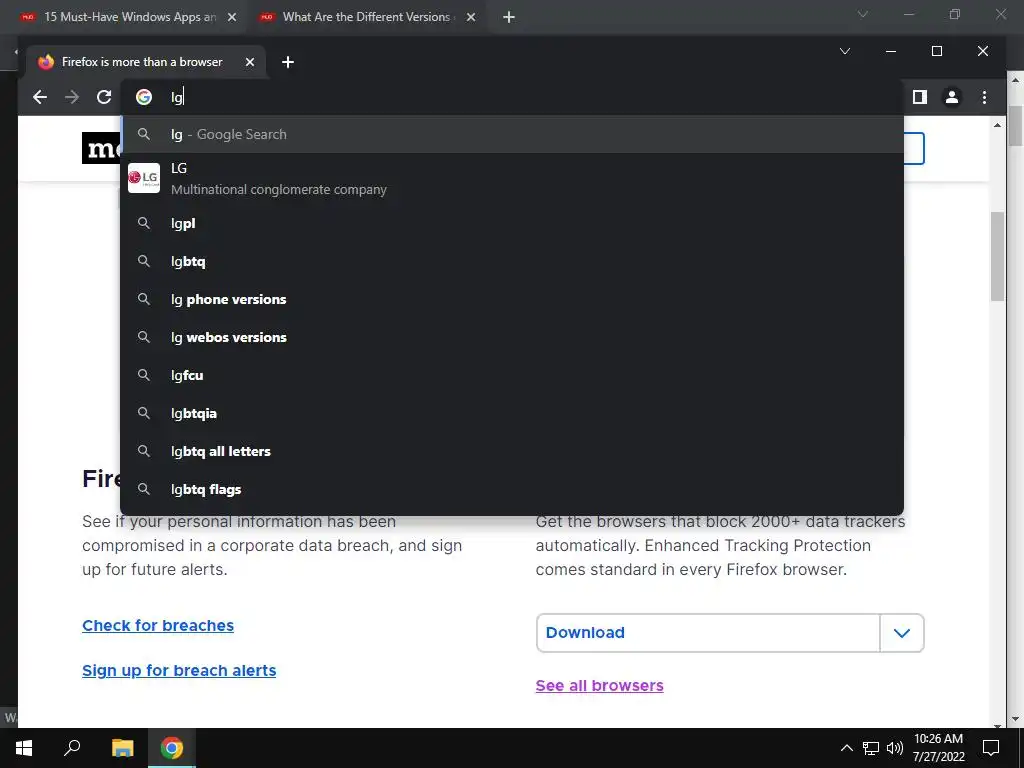Click the inner page vertical scrollbar thumb
1024x768 pixels.
997,257
